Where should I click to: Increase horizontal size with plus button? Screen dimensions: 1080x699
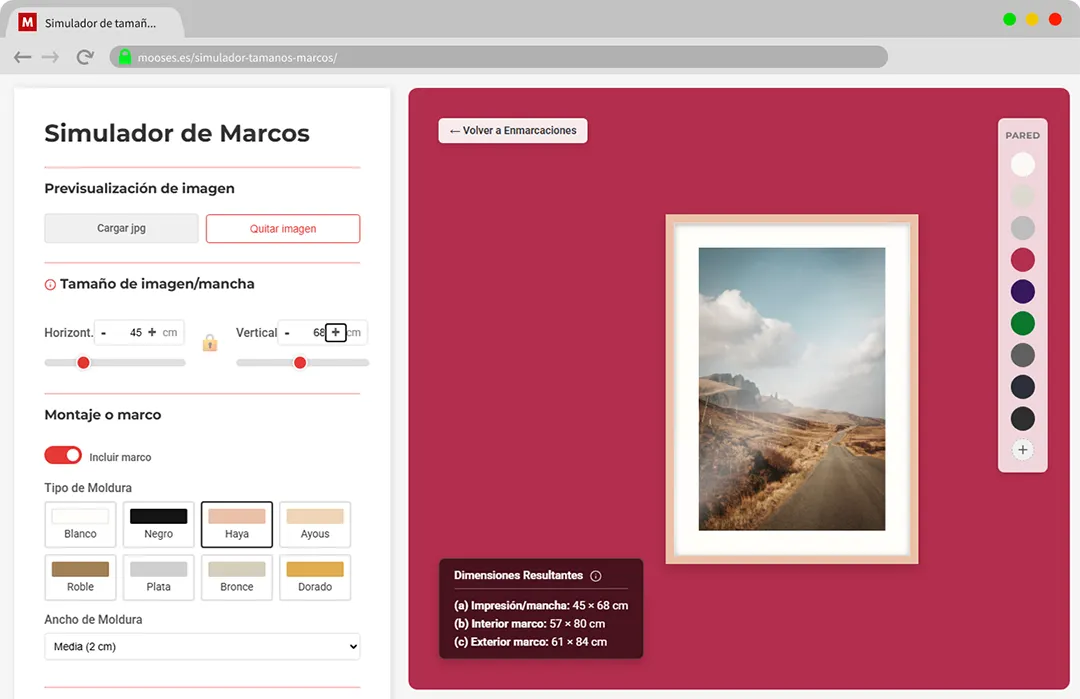point(152,332)
